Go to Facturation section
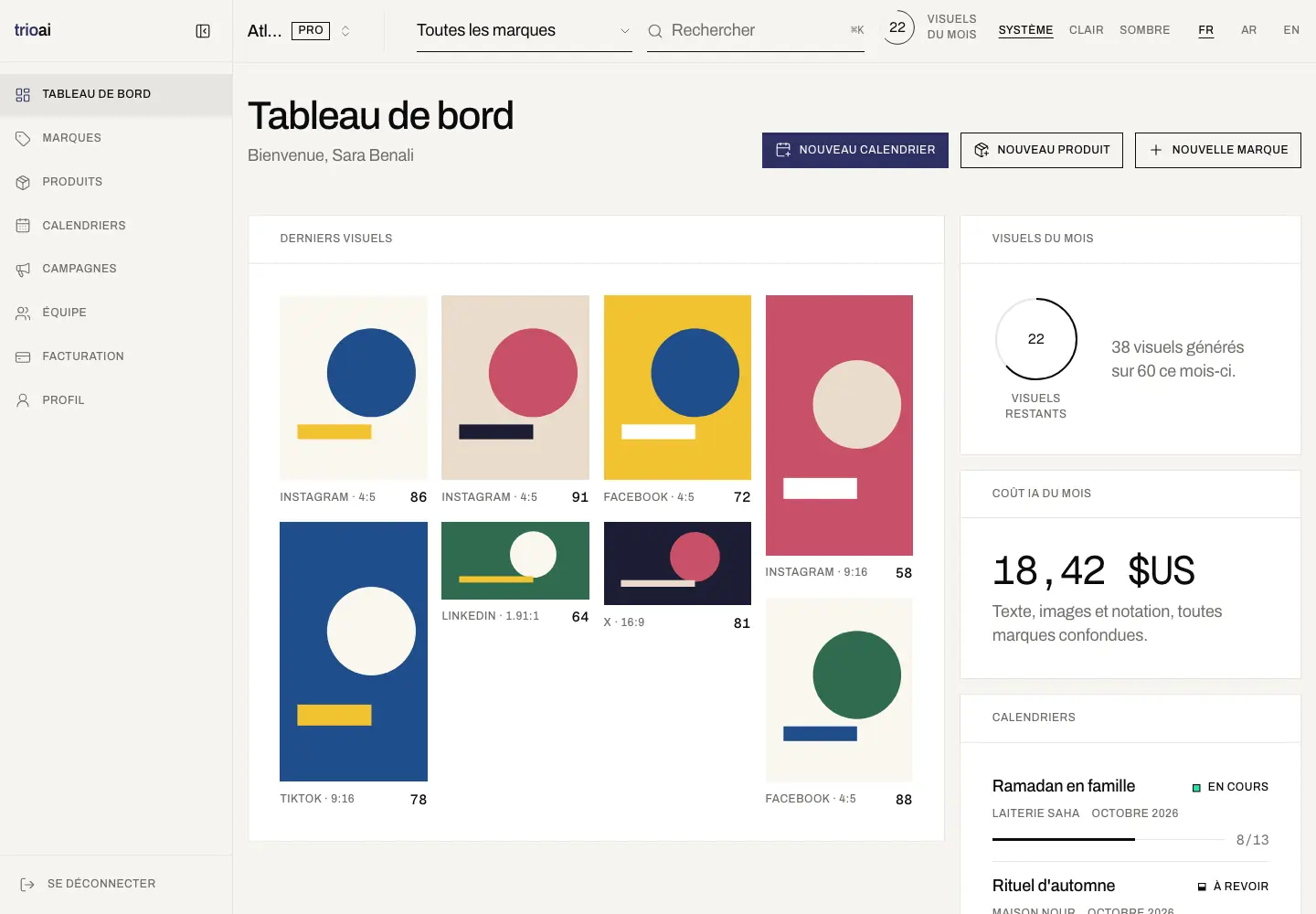Screen dimensions: 1316x914 click(116, 356)
